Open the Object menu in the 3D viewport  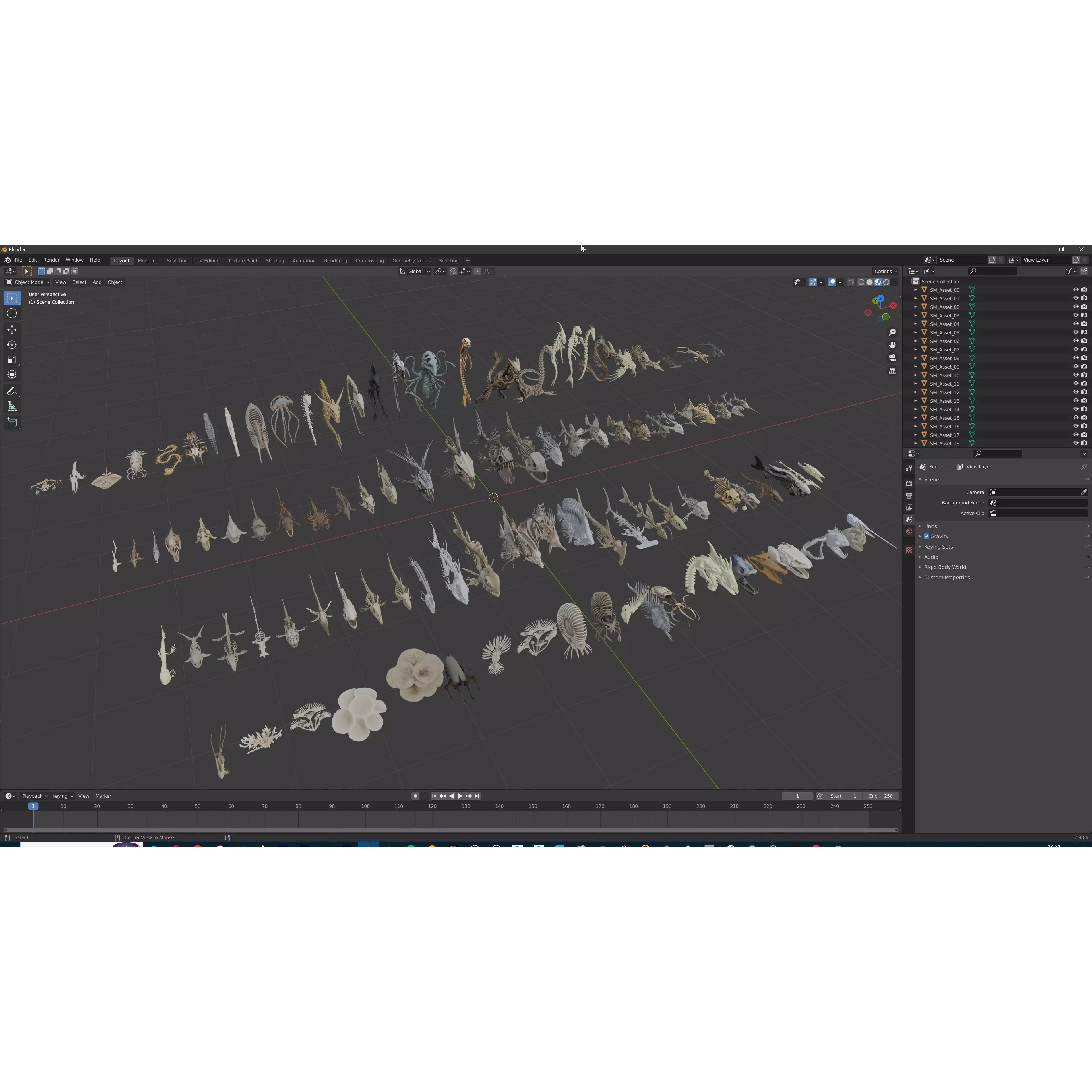pyautogui.click(x=115, y=282)
